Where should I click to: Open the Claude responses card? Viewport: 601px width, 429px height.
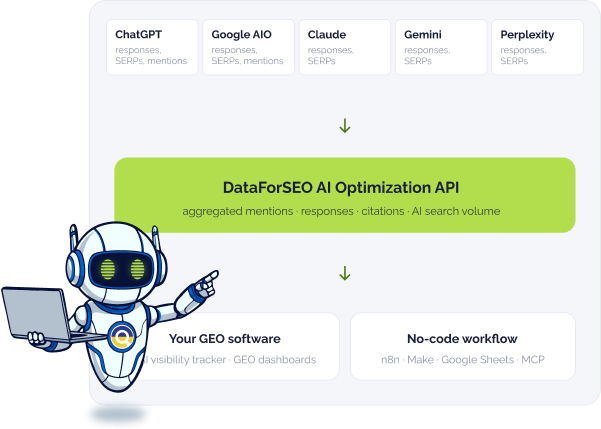345,47
